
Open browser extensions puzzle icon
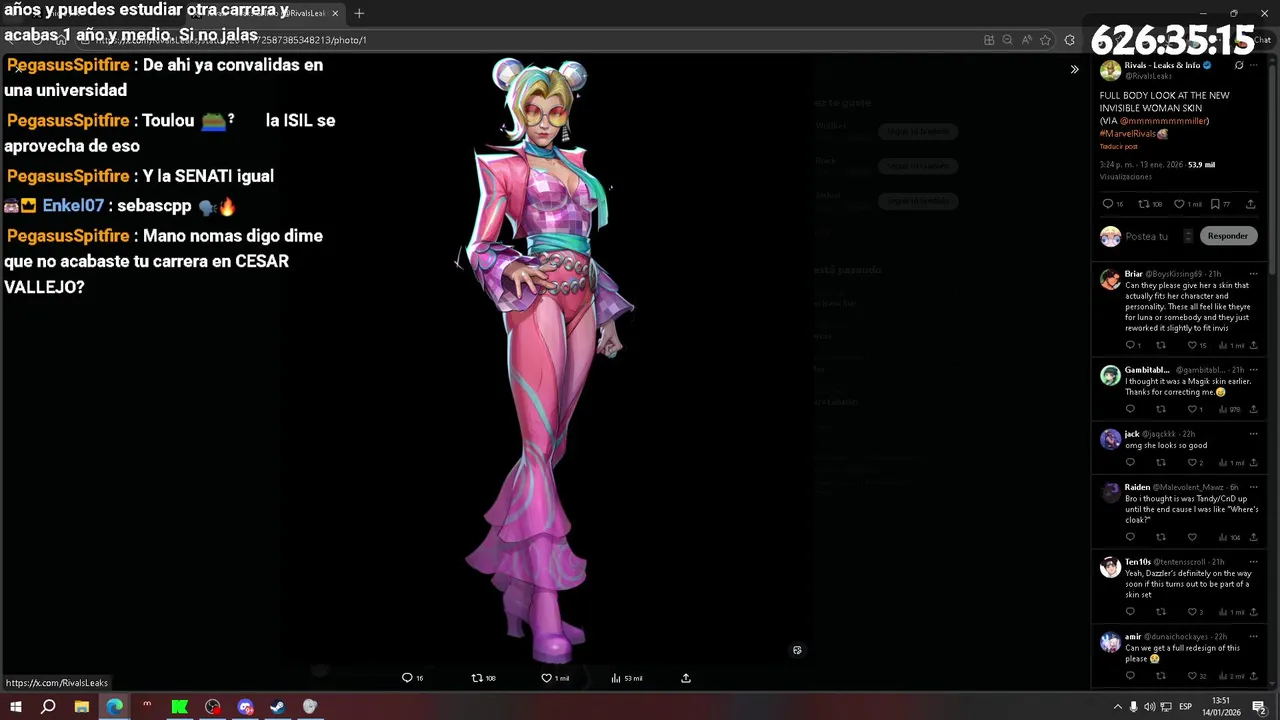tap(1070, 40)
